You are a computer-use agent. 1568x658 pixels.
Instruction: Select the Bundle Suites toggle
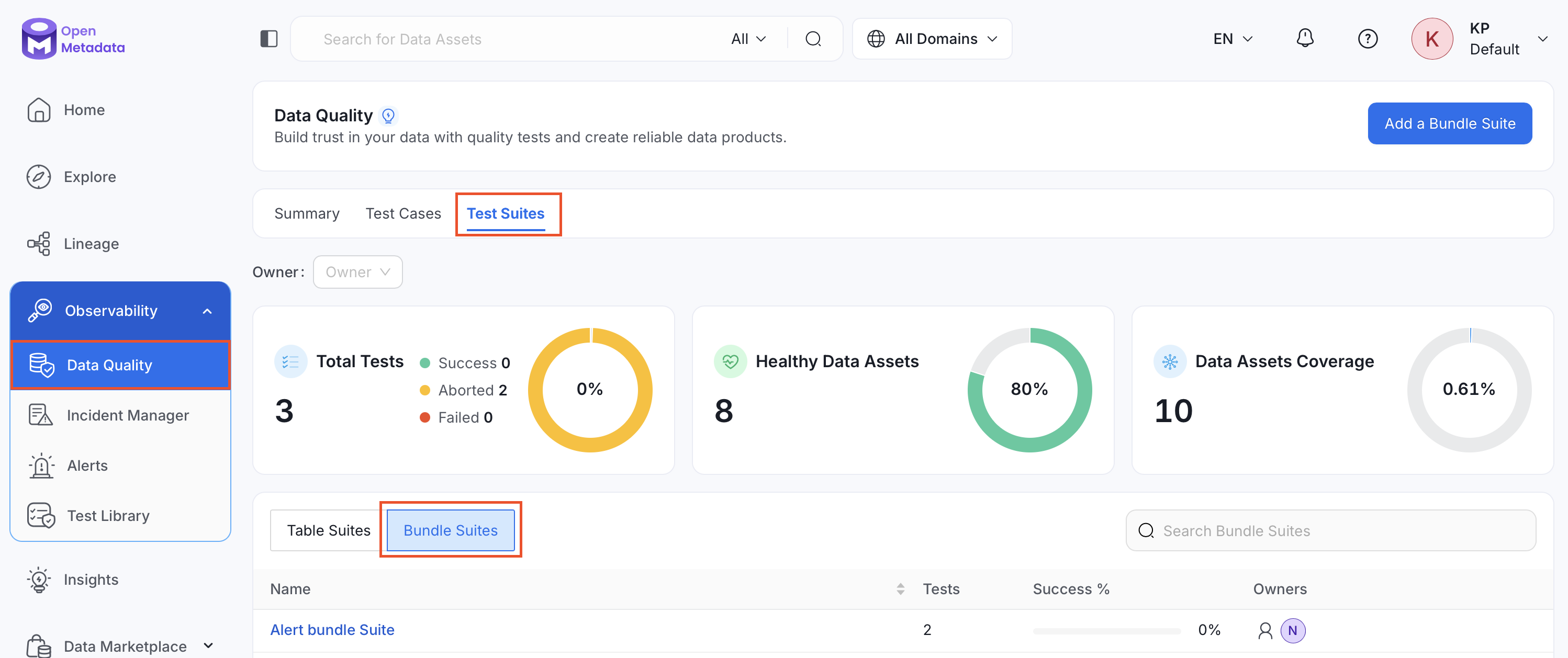(x=451, y=530)
